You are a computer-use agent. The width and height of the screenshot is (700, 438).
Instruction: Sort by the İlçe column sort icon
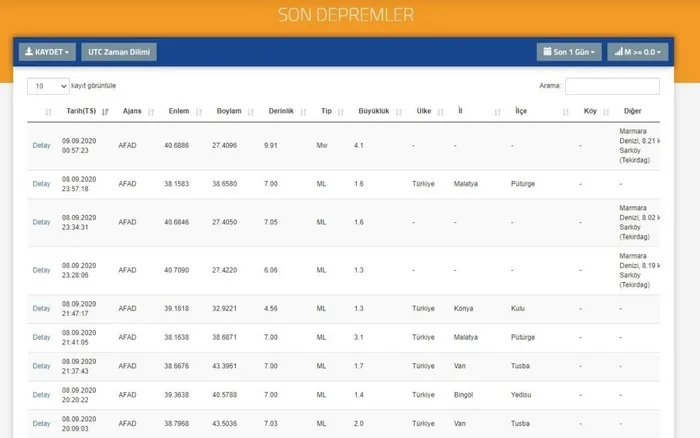[566, 112]
